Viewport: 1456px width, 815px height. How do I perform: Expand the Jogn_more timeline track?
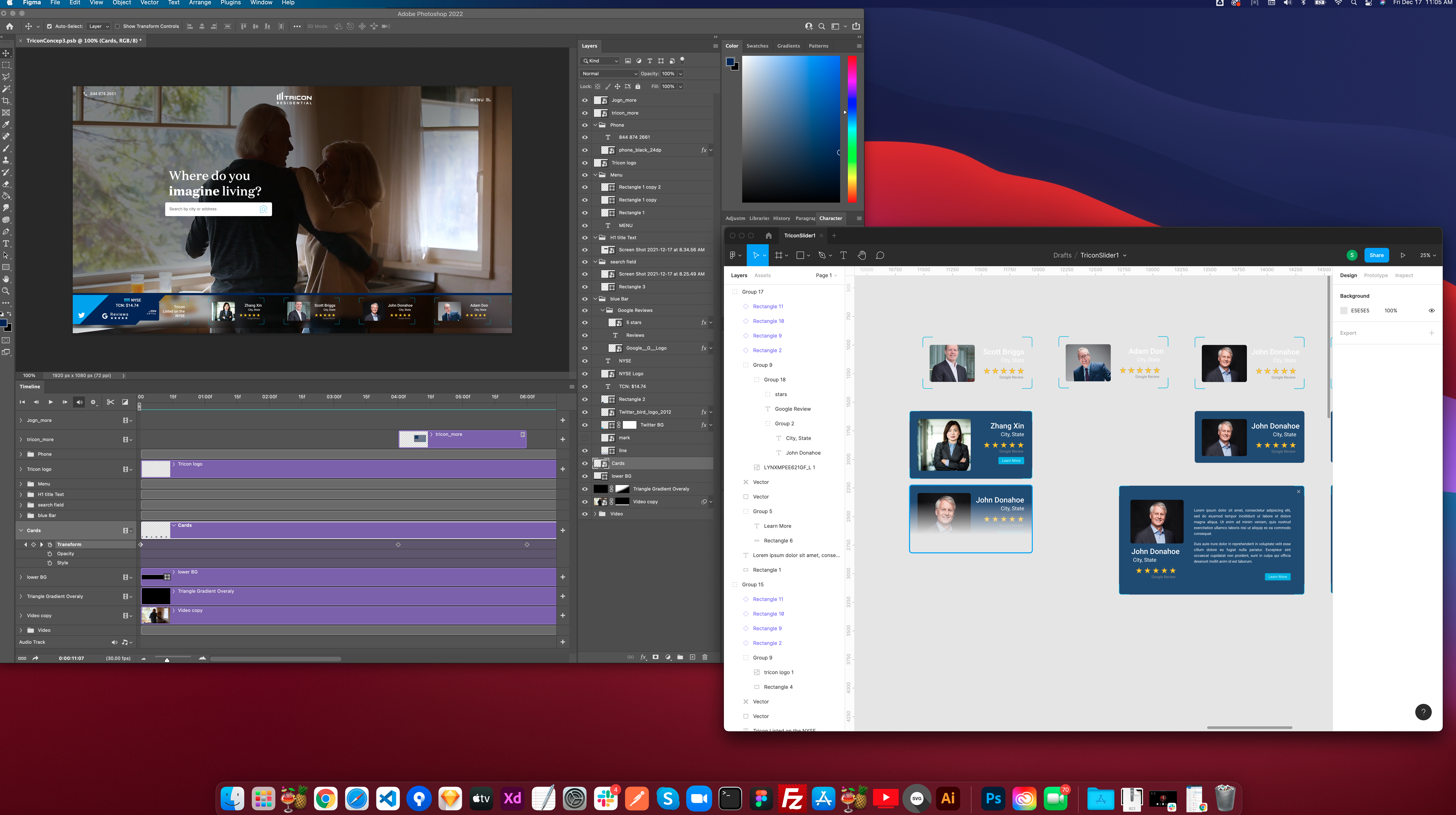(x=21, y=420)
